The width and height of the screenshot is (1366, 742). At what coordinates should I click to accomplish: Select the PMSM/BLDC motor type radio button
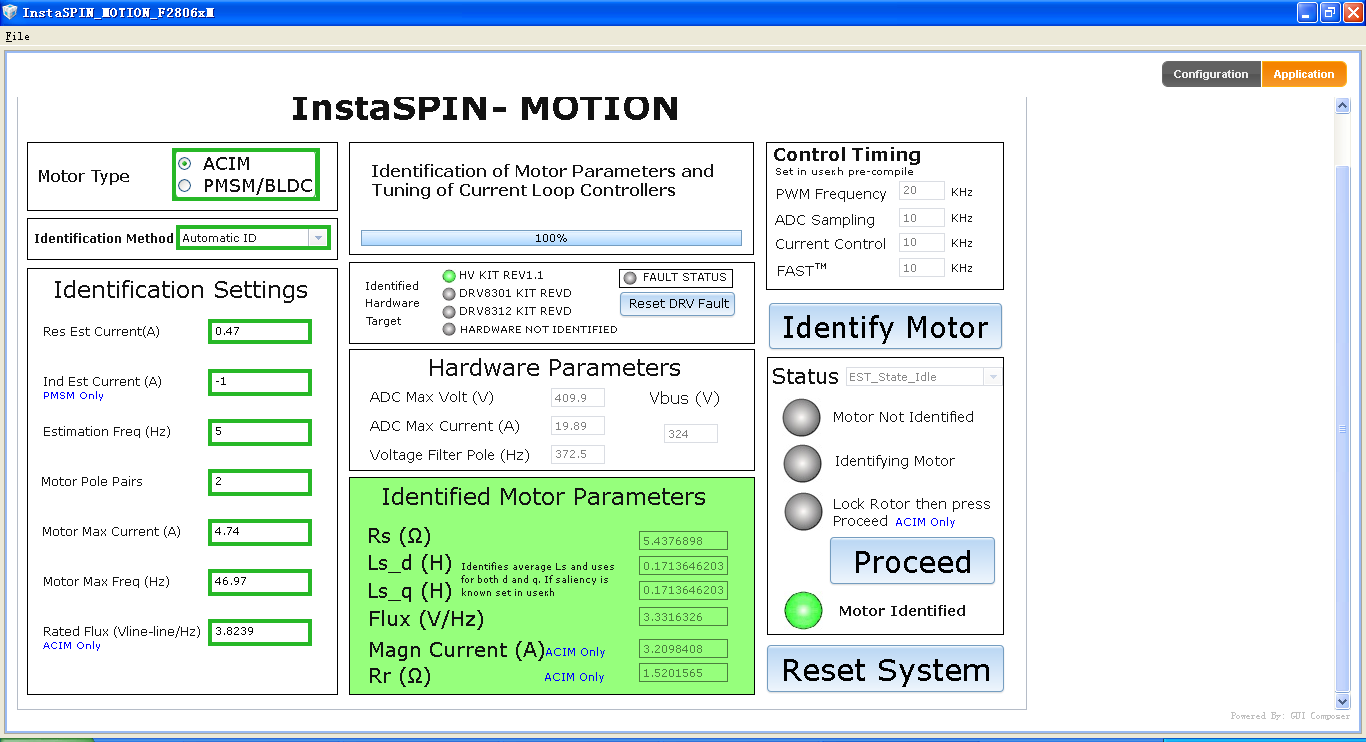click(x=184, y=186)
